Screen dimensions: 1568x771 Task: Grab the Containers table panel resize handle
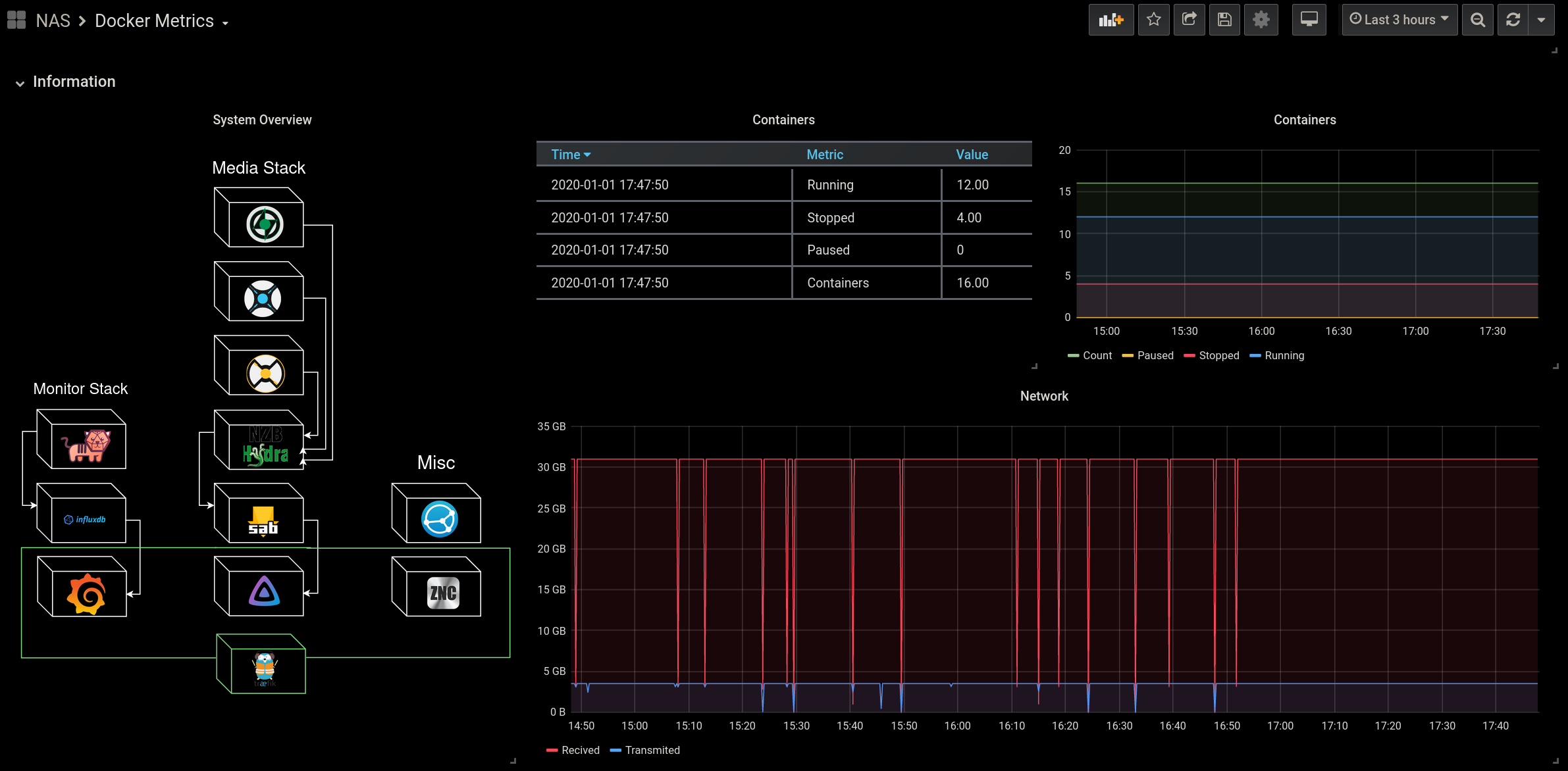[1034, 366]
